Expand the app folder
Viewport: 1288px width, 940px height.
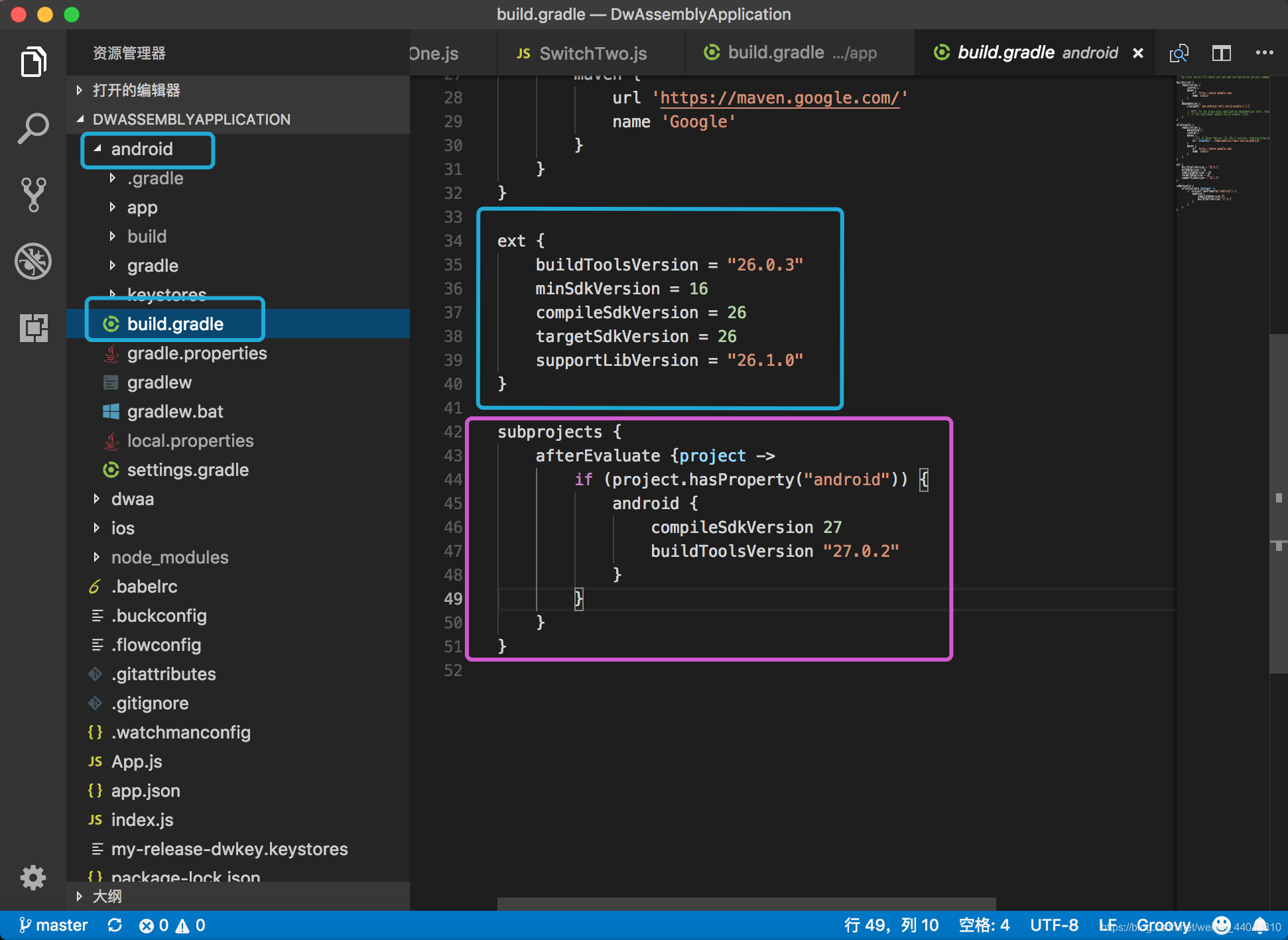(238, 207)
